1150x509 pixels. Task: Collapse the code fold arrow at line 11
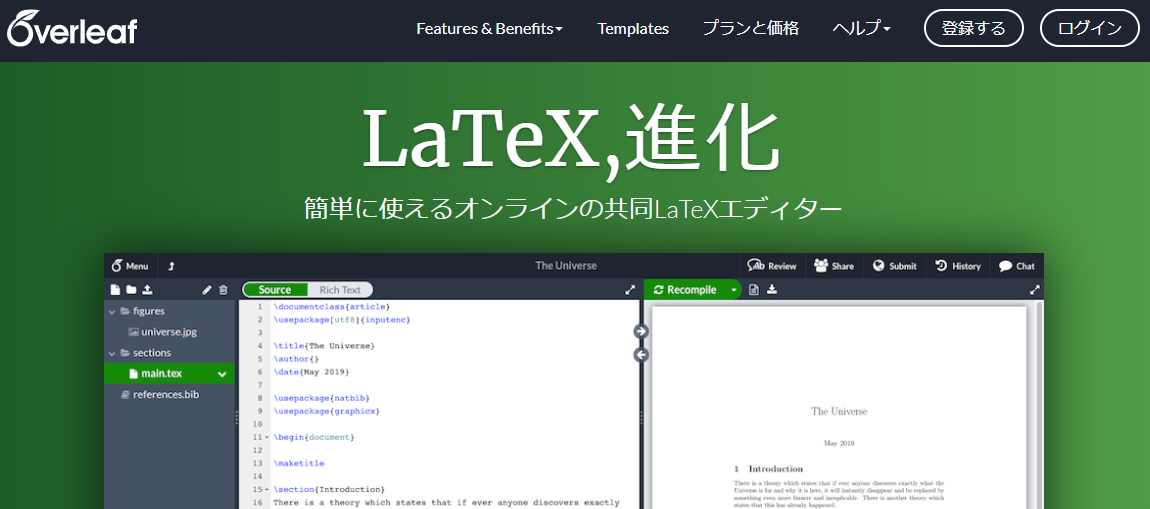(x=266, y=438)
